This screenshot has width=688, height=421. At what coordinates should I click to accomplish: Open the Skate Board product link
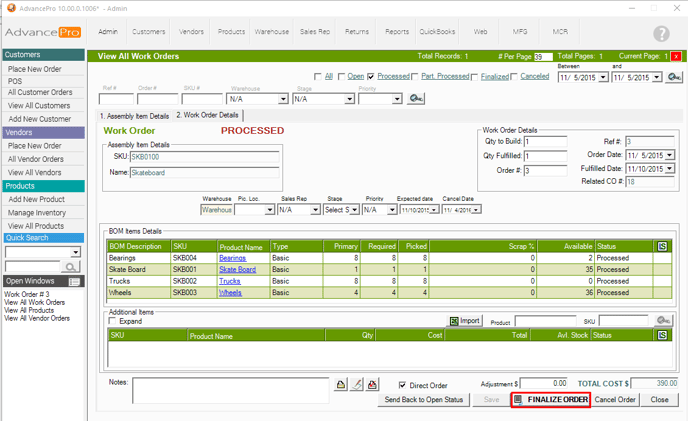point(237,269)
